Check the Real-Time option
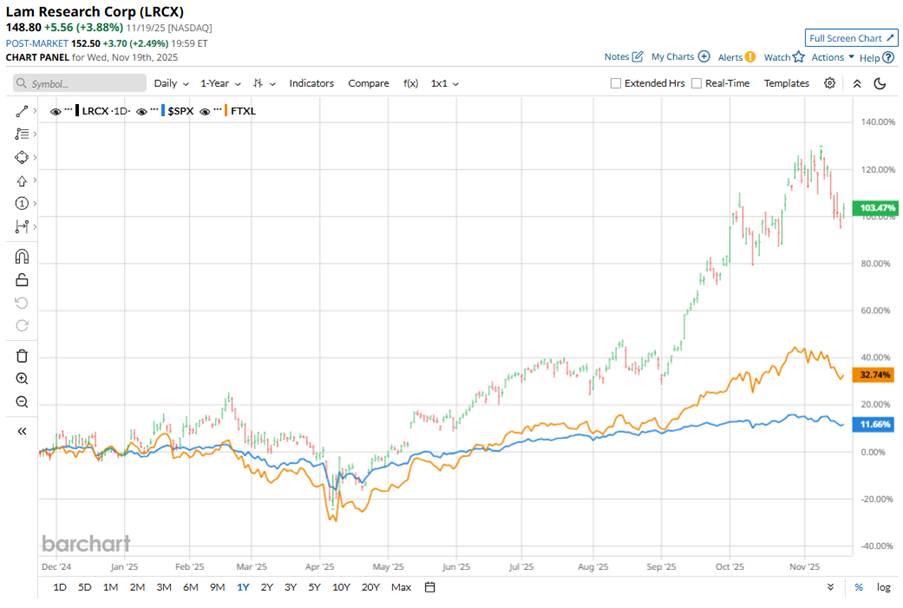The image size is (903, 608). pyautogui.click(x=697, y=84)
